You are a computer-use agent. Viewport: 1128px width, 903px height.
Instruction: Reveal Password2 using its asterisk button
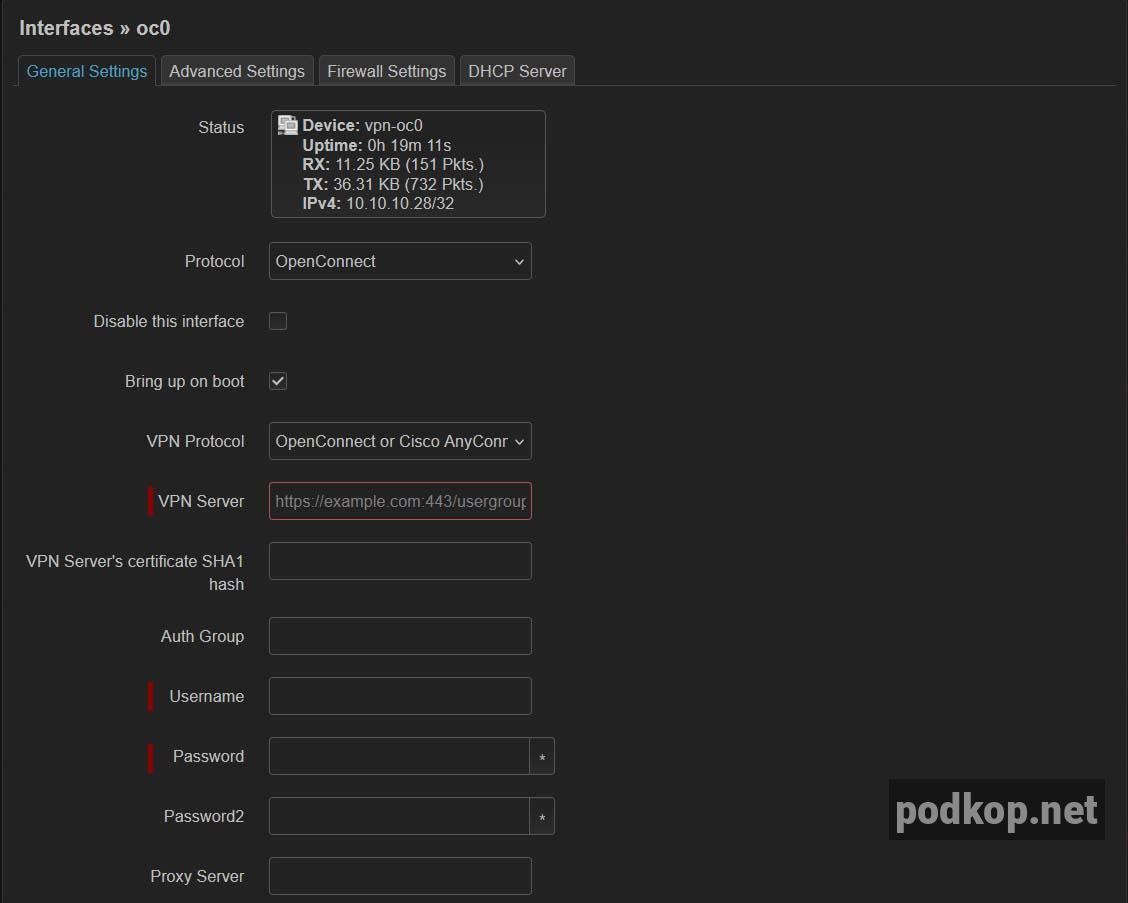pos(542,817)
